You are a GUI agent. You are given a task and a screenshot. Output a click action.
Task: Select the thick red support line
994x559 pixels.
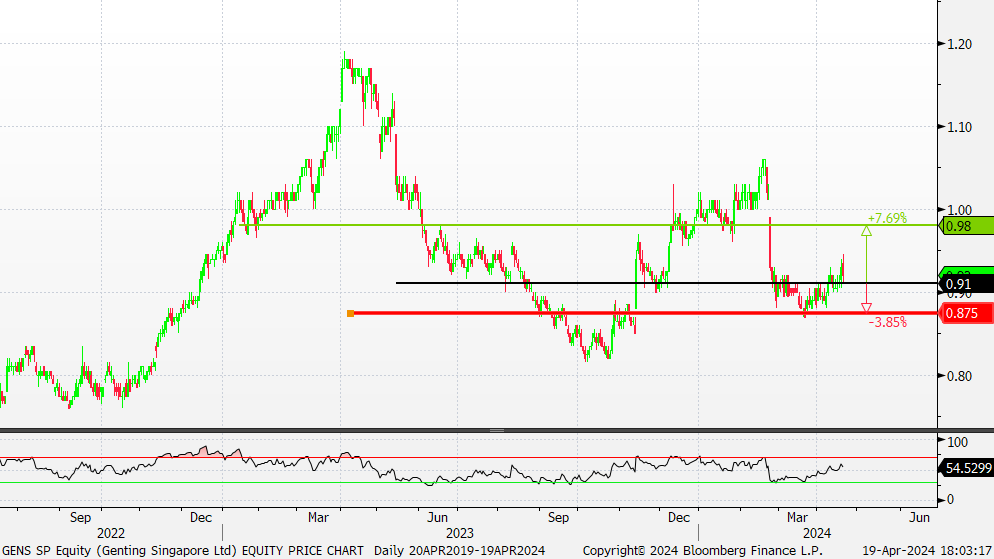pyautogui.click(x=600, y=313)
